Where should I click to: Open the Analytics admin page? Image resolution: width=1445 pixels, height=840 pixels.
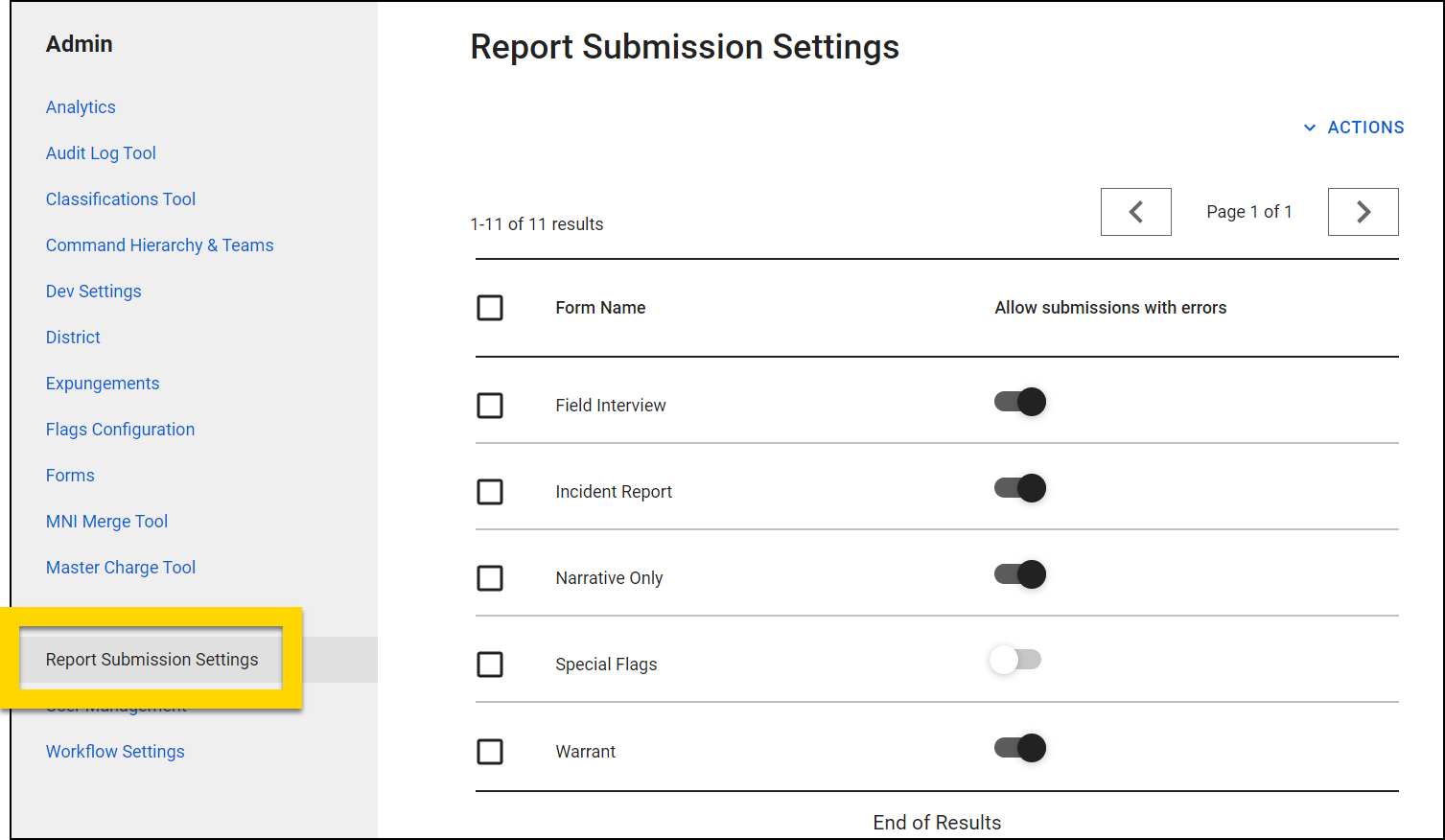click(x=81, y=106)
